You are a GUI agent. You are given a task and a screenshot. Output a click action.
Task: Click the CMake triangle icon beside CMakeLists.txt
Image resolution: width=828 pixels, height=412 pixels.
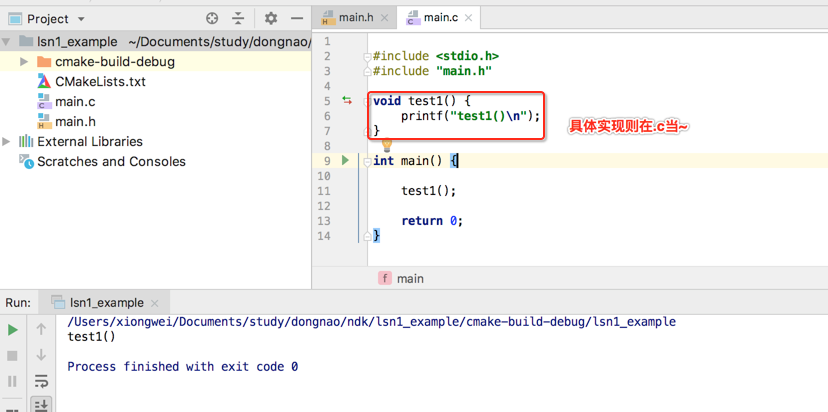(44, 81)
